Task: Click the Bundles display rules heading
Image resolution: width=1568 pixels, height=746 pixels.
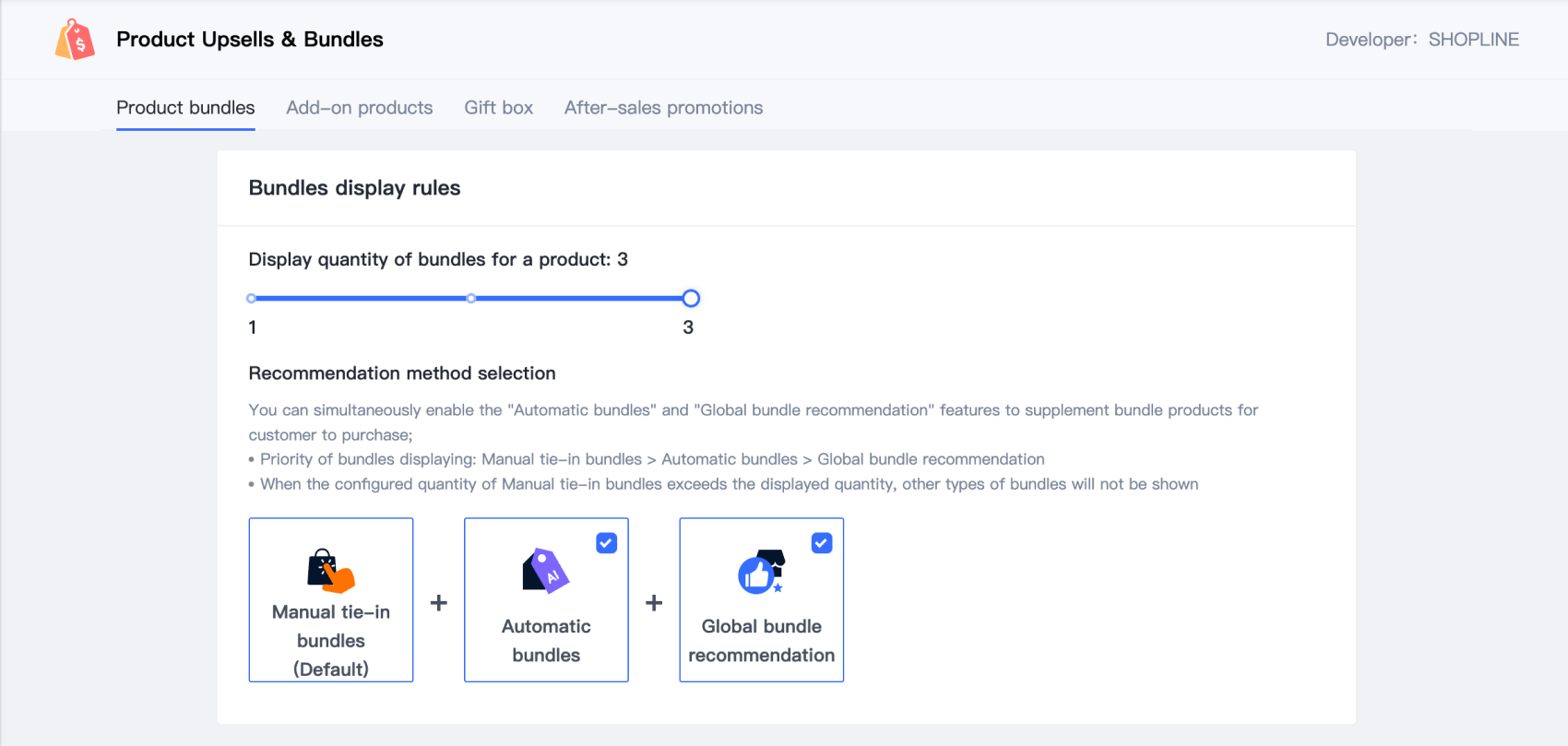Action: pyautogui.click(x=354, y=188)
